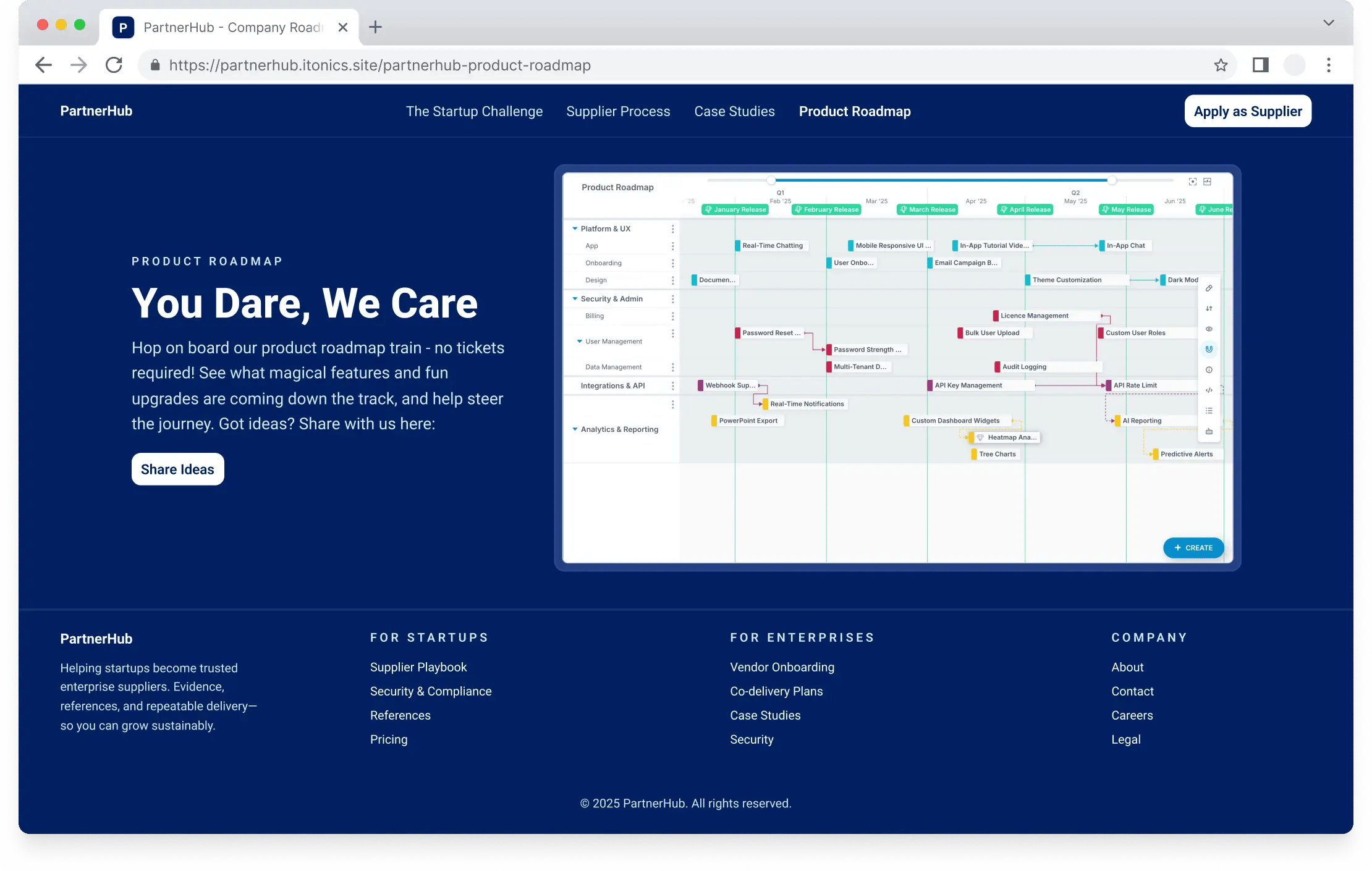1372x871 pixels.
Task: Open the embed code icon on the roadmap toolbar
Action: point(1209,390)
